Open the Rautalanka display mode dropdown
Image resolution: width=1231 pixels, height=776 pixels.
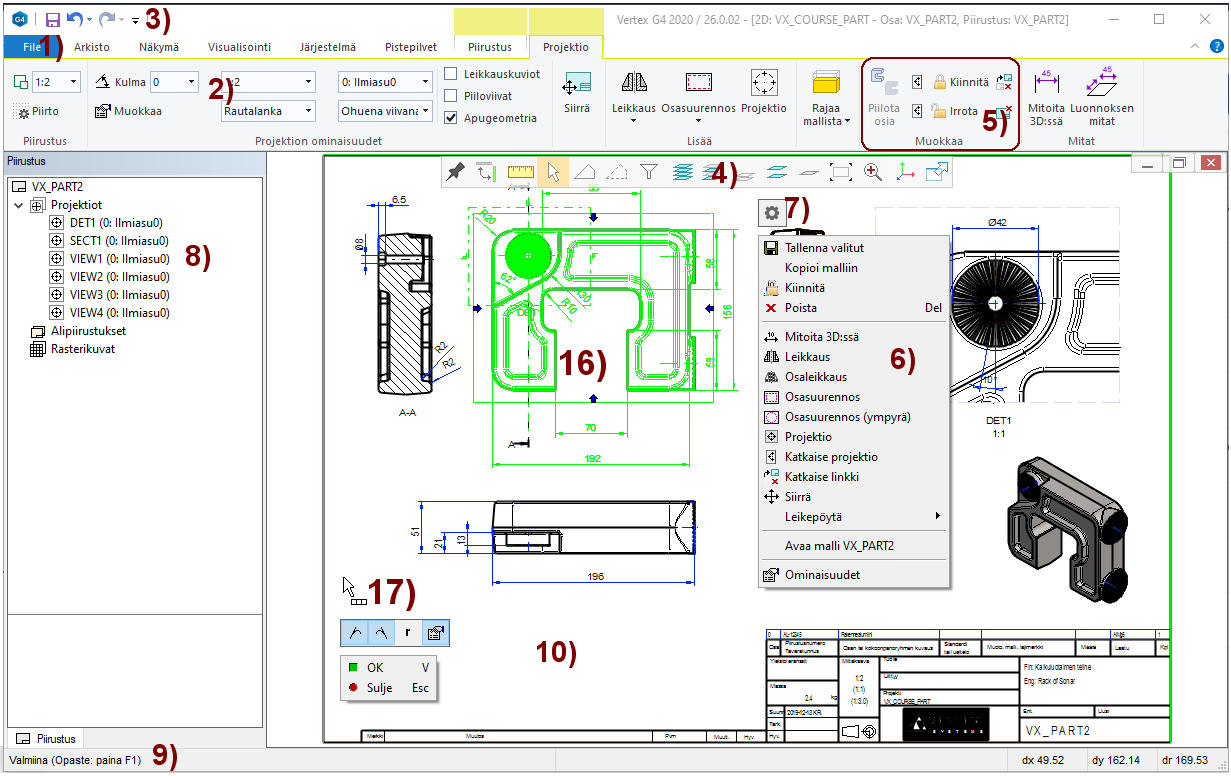(308, 111)
